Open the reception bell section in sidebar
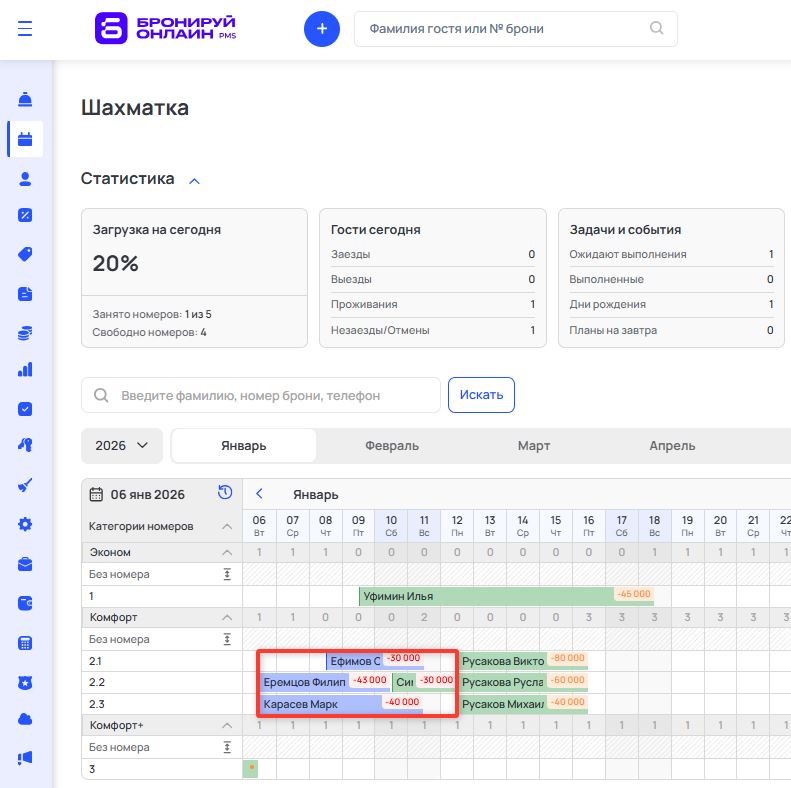 (x=25, y=100)
